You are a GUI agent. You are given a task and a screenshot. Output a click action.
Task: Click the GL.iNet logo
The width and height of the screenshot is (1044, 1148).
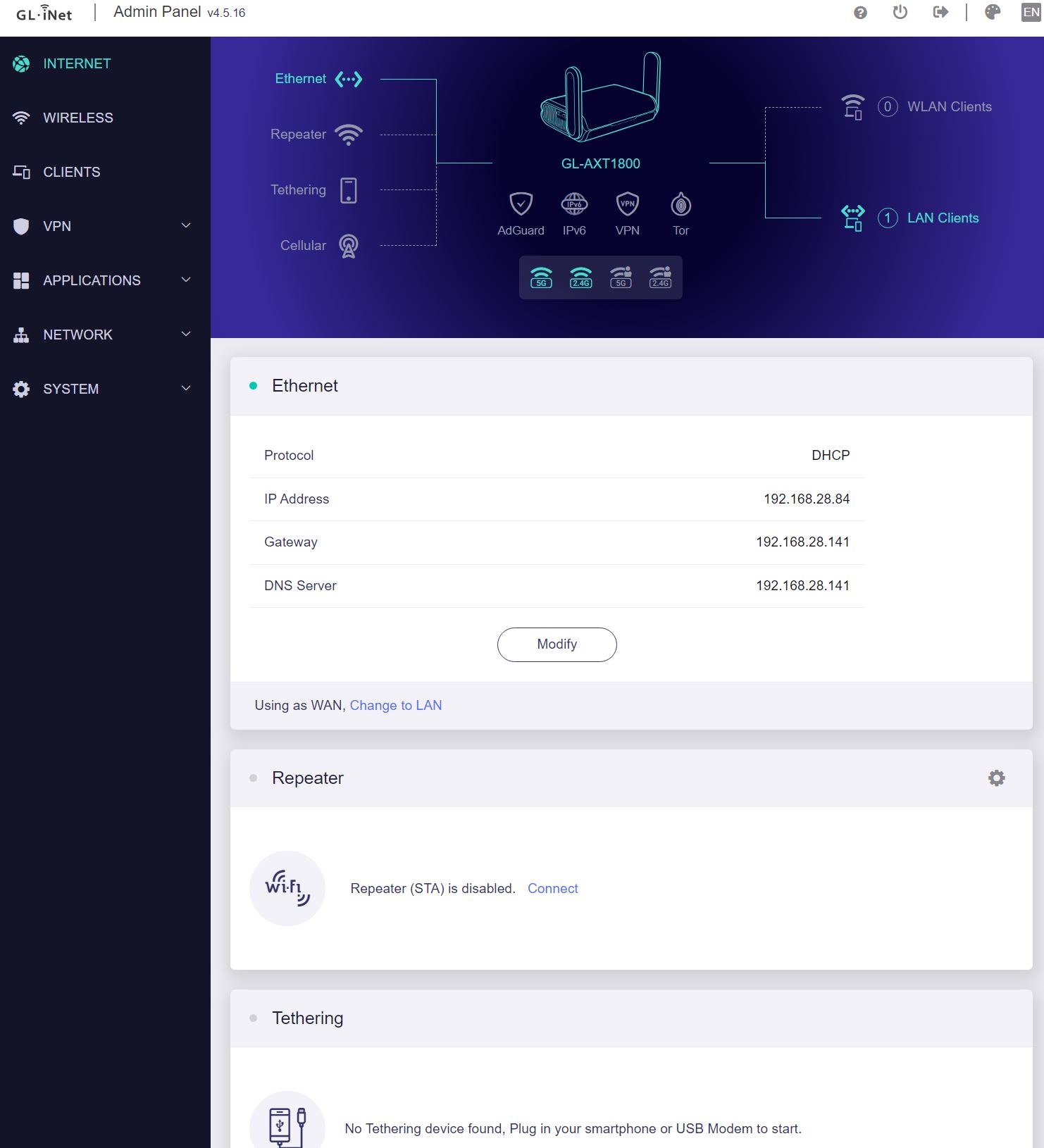coord(44,13)
